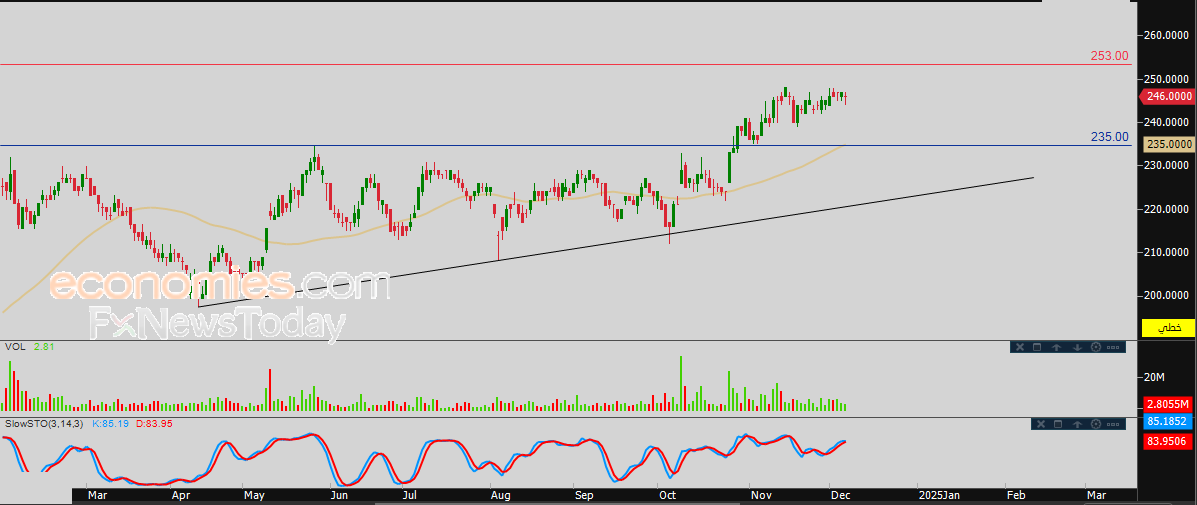Click the VOL 2.81 value readout
Image resolution: width=1197 pixels, height=505 pixels.
(x=44, y=346)
